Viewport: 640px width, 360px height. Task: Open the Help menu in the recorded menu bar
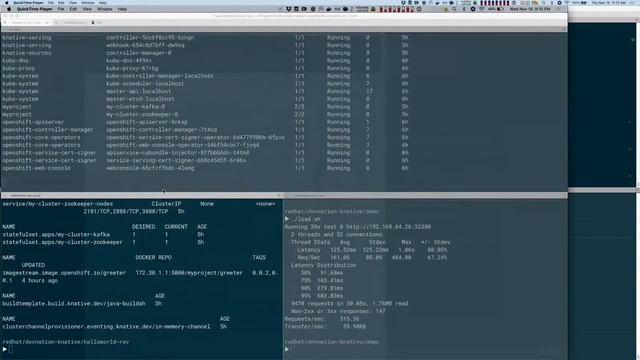coord(122,9)
